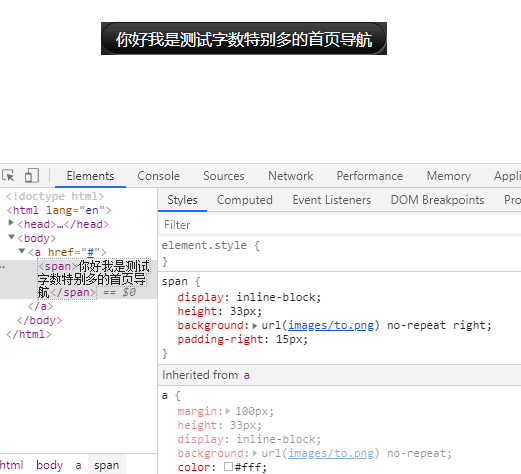Click the Filter styles input field
This screenshot has height=474, width=521.
(x=340, y=225)
